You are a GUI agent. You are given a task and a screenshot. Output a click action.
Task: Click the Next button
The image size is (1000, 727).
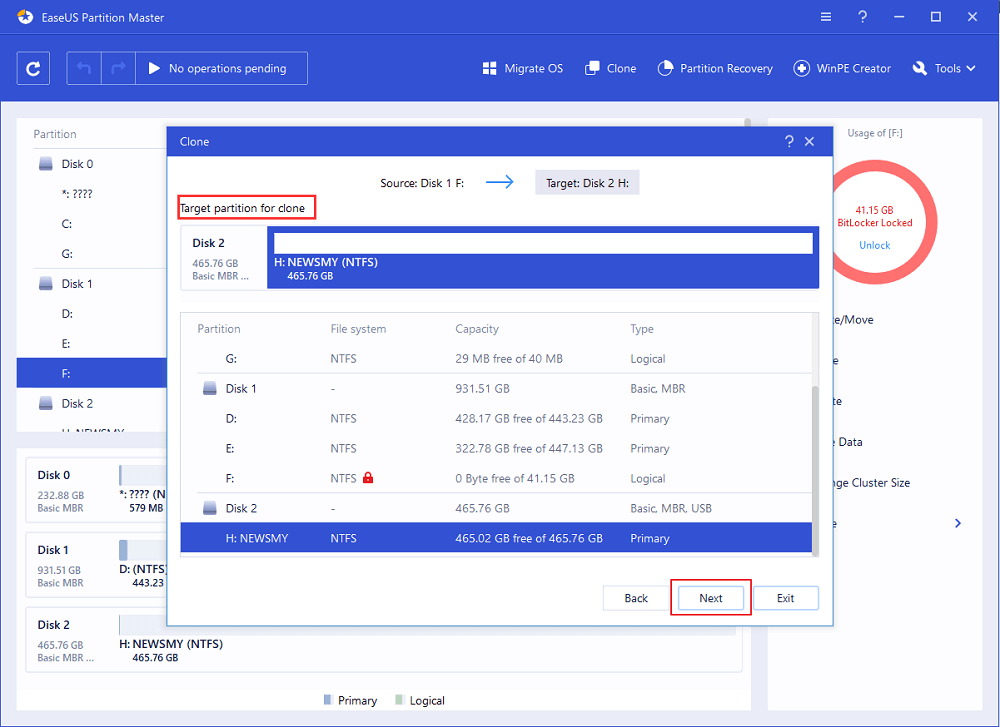click(710, 598)
